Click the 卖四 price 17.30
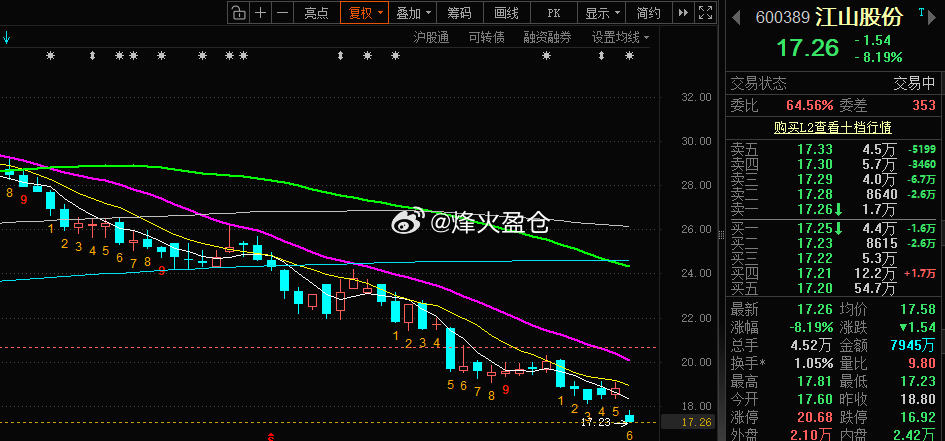945x441 pixels. tap(815, 164)
